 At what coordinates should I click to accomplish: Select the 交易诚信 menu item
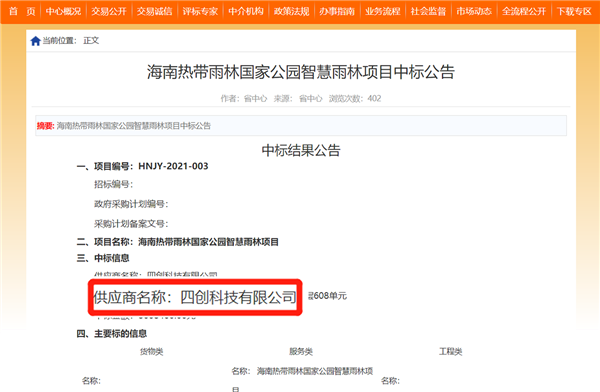point(155,11)
